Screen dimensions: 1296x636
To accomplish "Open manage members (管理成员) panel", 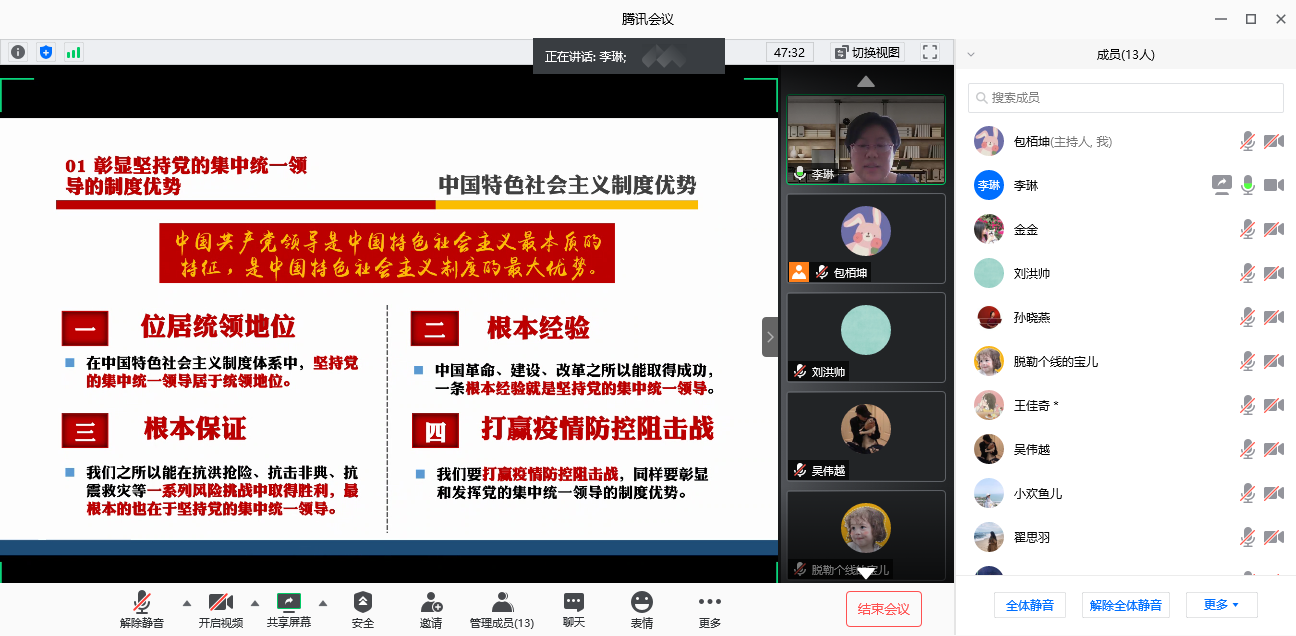I will [502, 602].
